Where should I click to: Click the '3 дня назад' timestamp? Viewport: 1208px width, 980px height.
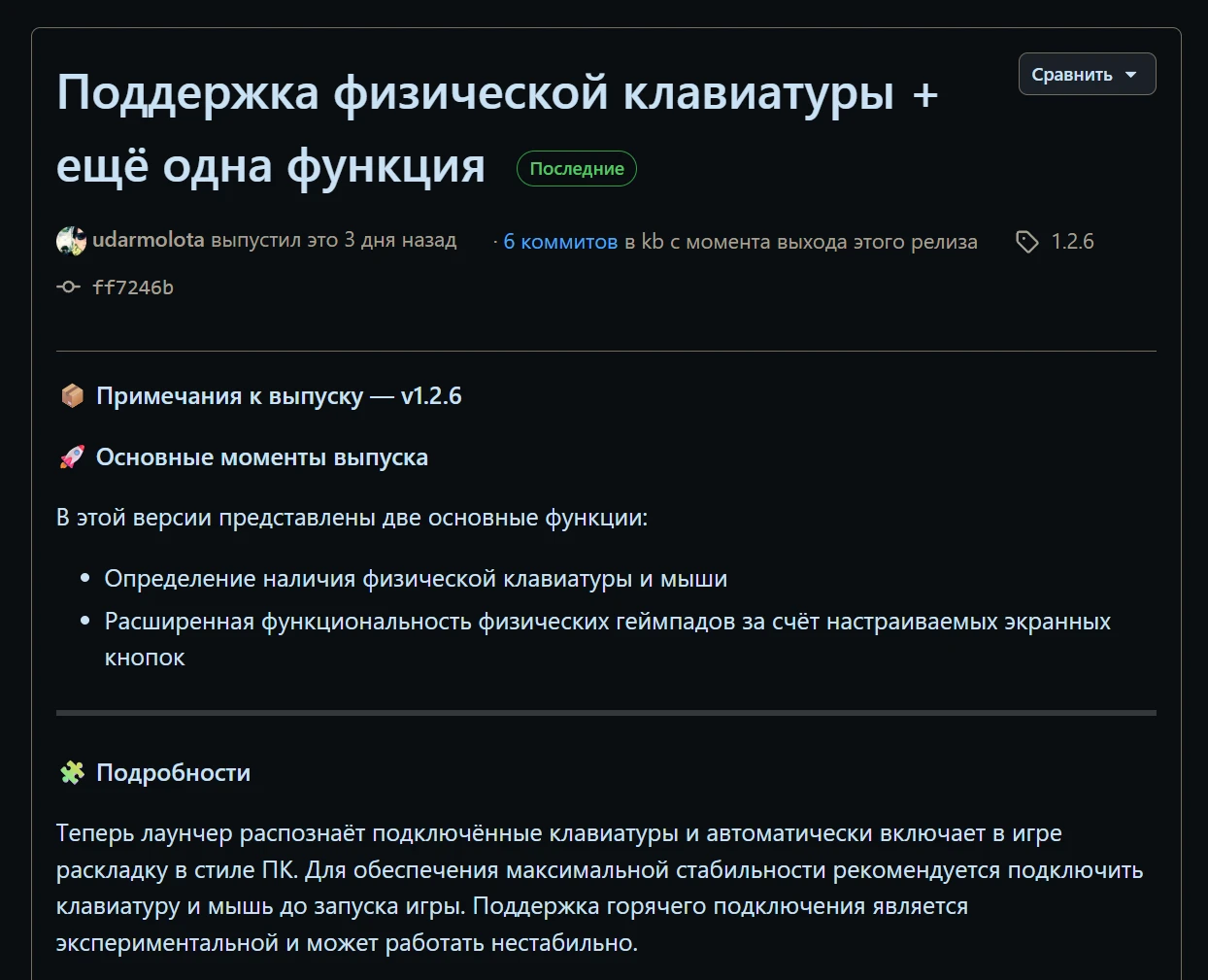(x=400, y=241)
